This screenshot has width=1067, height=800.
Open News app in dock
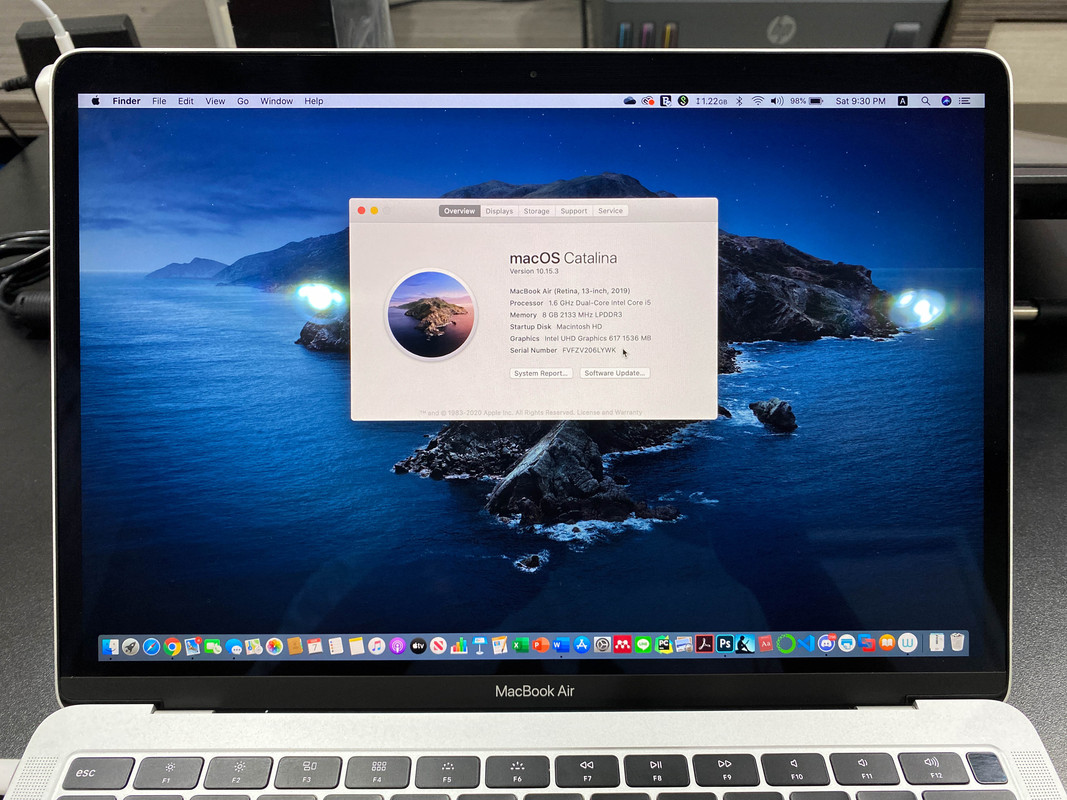(438, 646)
